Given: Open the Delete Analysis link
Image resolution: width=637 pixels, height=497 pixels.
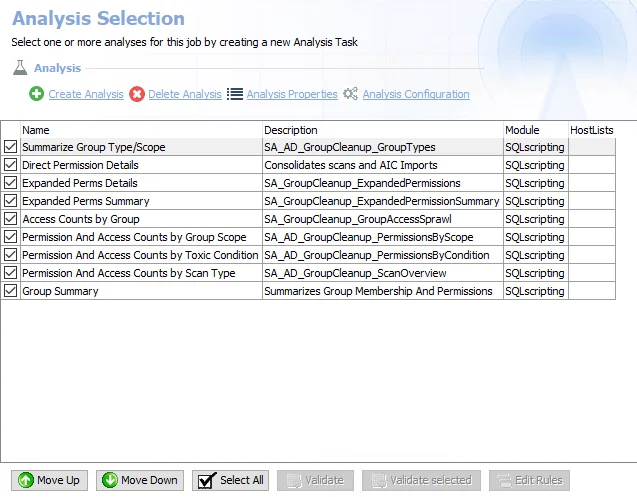Looking at the screenshot, I should (x=185, y=94).
